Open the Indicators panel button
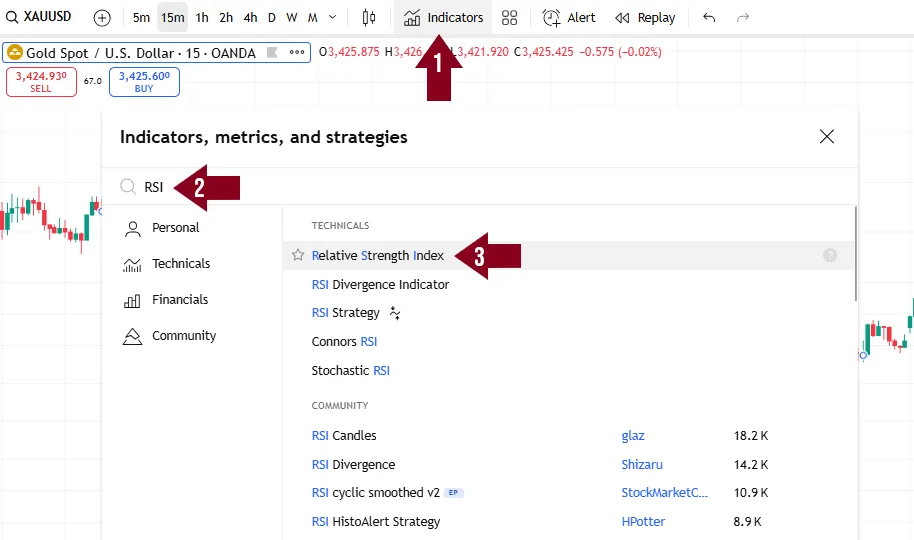This screenshot has width=914, height=540. click(x=443, y=17)
